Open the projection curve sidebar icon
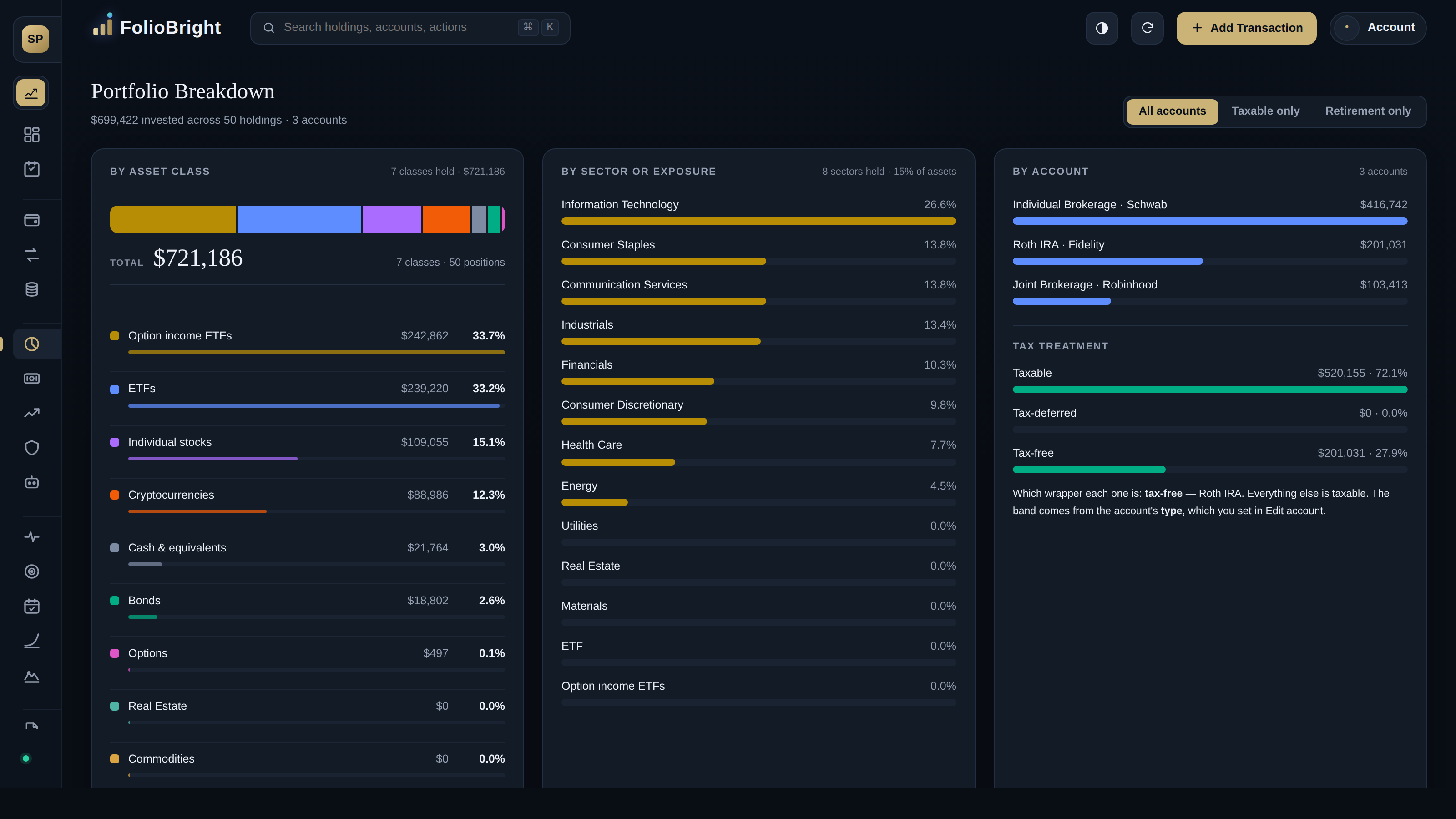This screenshot has width=1456, height=819. pos(32,641)
